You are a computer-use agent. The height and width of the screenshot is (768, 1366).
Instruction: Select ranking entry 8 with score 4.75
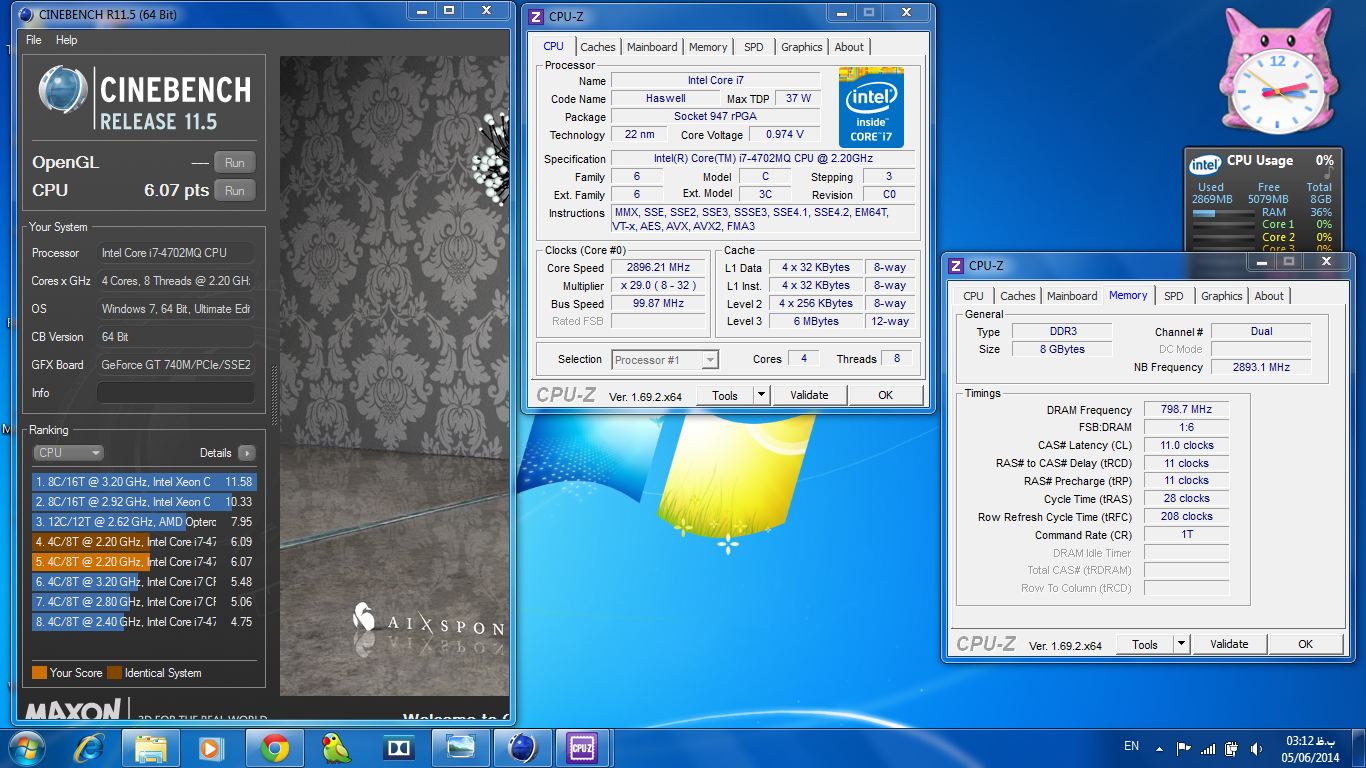coord(144,622)
